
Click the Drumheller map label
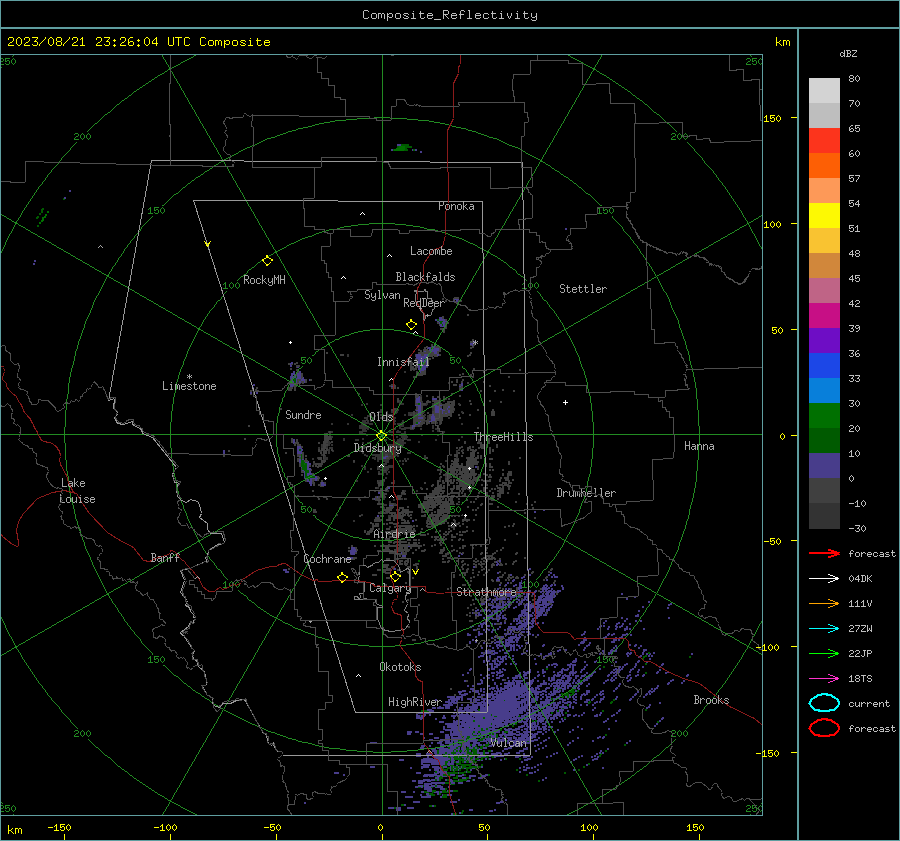(x=586, y=493)
